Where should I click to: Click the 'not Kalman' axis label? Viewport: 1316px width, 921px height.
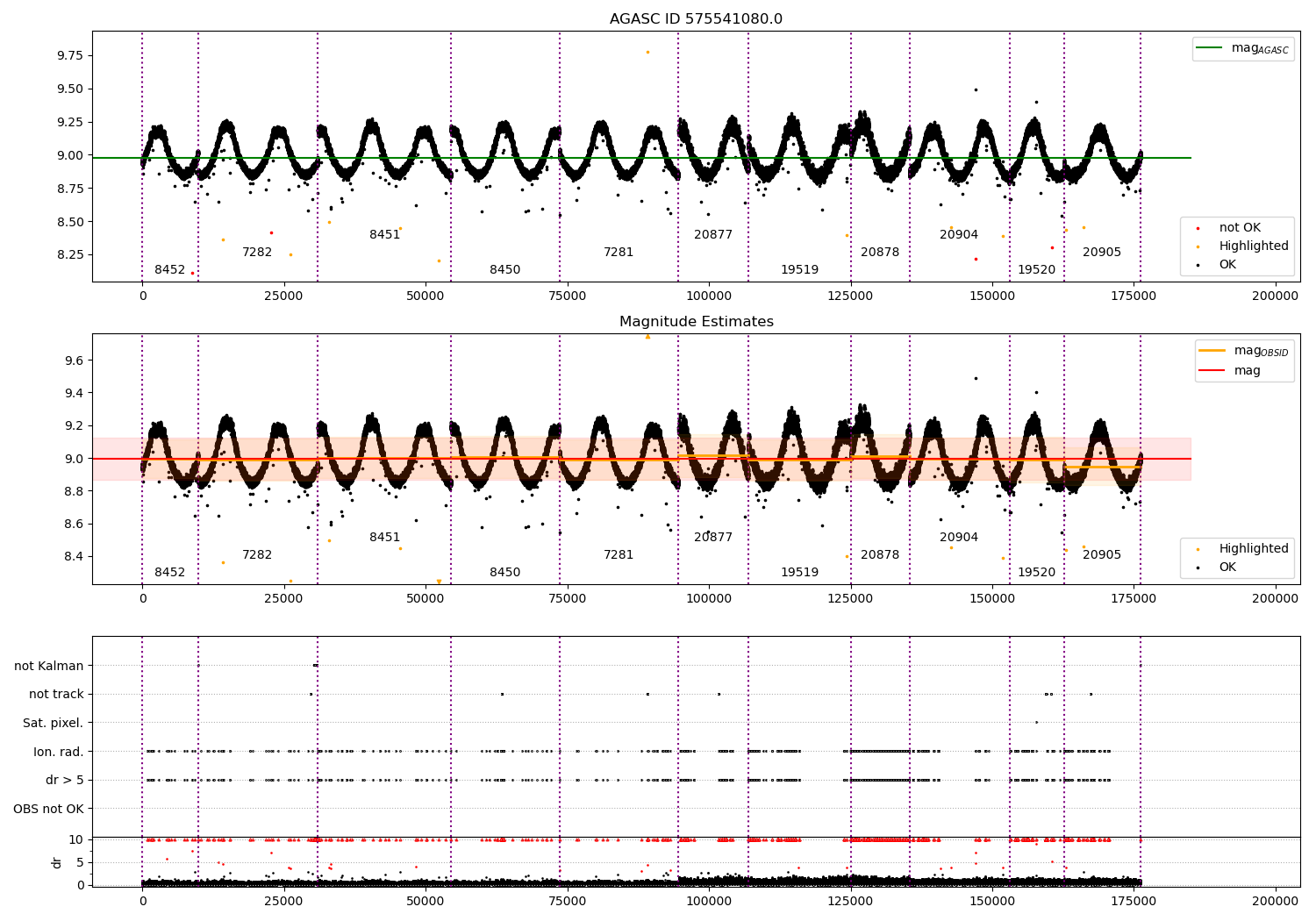click(49, 666)
